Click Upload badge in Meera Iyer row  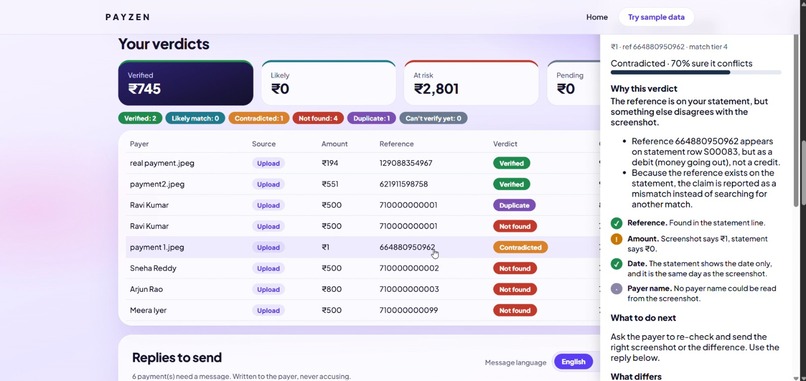coord(268,311)
